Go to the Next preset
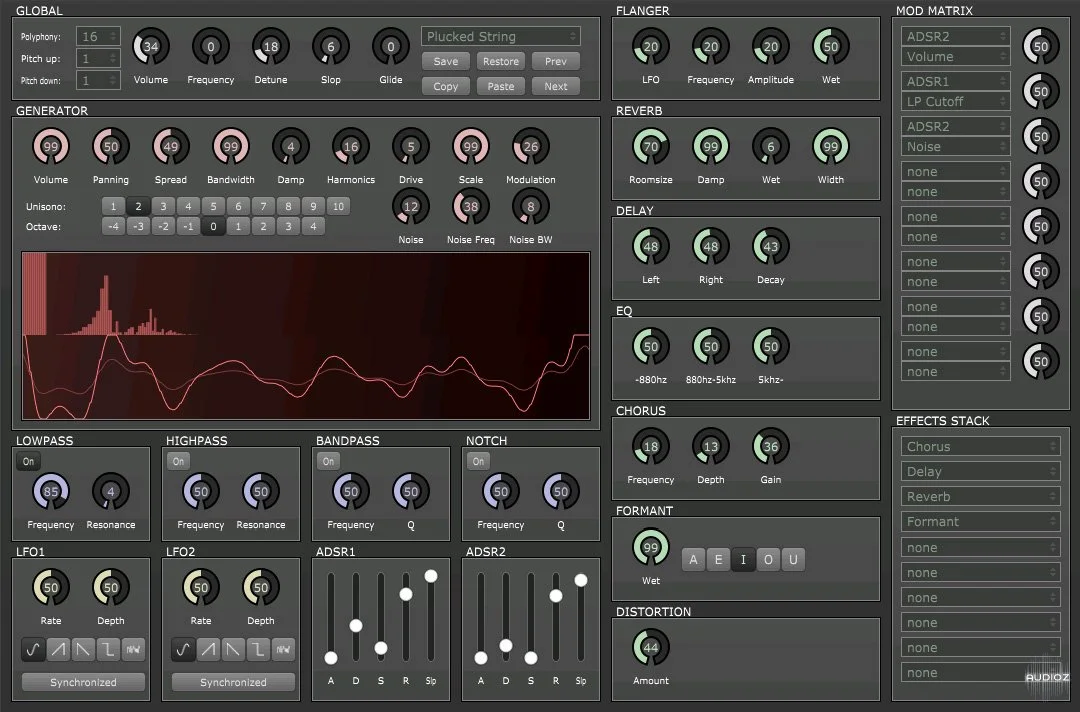 tap(556, 86)
